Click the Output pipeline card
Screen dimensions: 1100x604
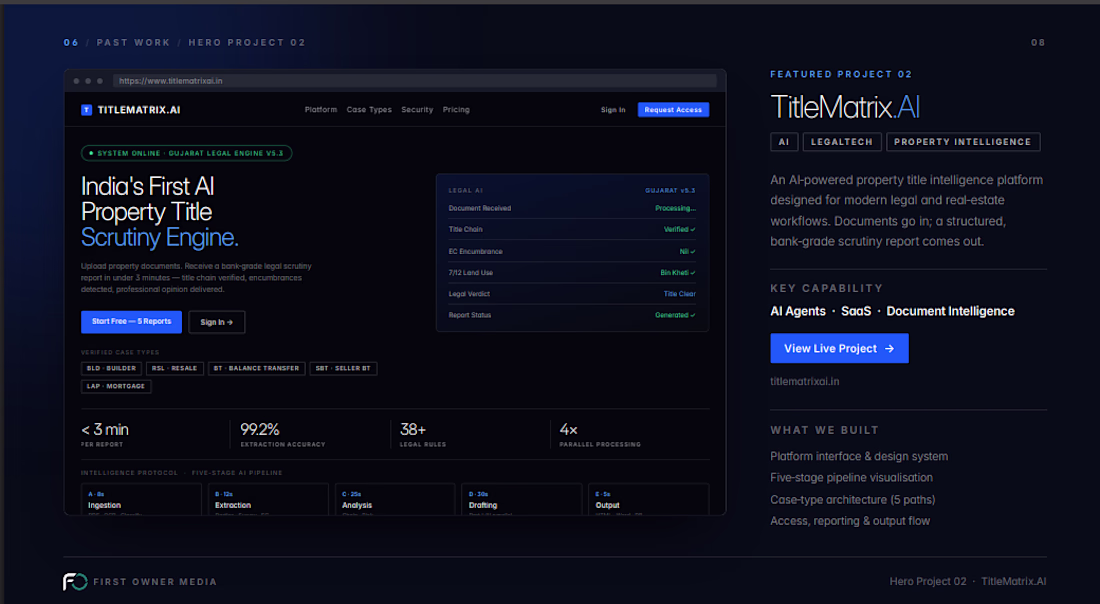click(649, 499)
